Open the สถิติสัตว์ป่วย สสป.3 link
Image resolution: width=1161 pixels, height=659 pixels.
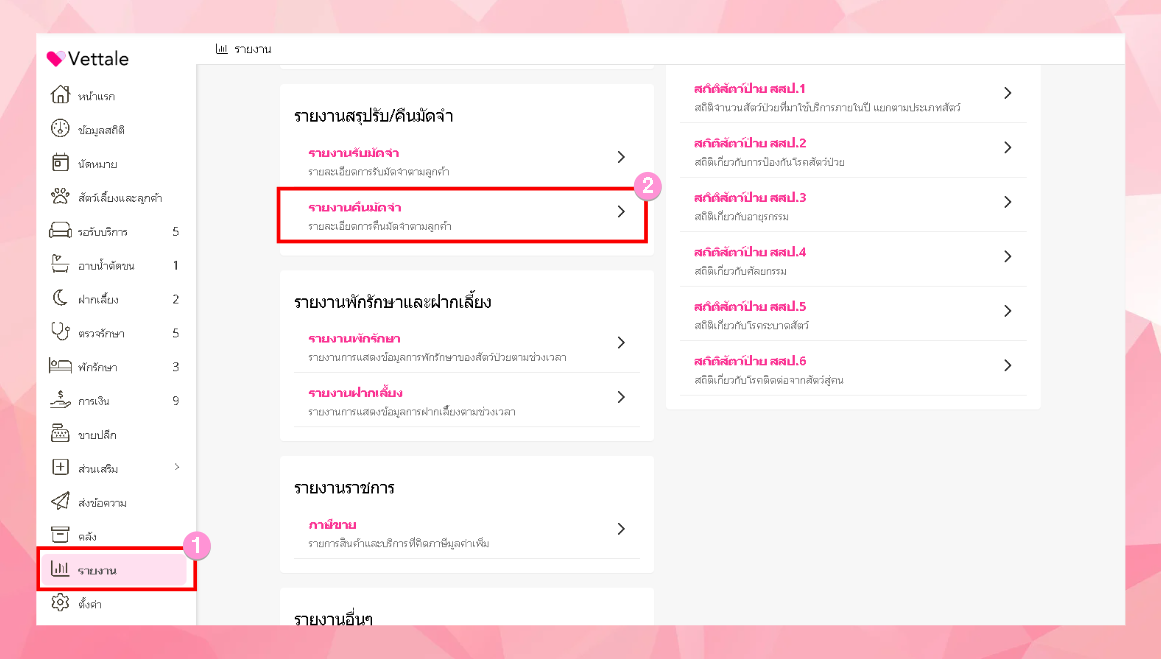(750, 197)
